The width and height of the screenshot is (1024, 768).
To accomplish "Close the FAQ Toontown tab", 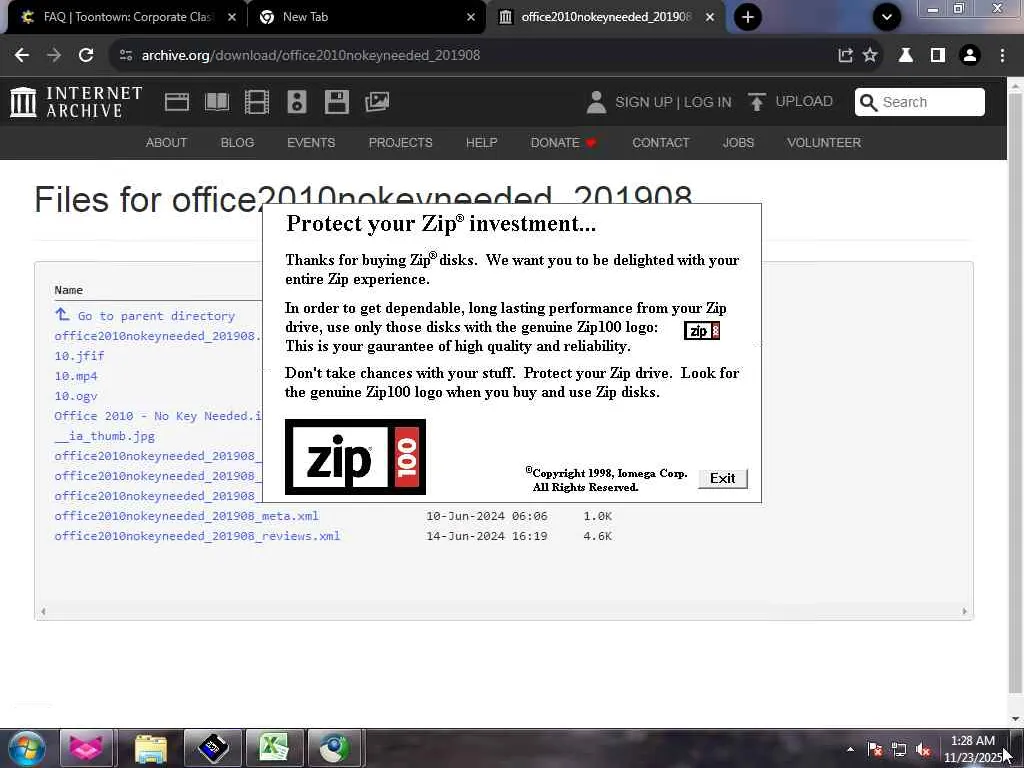I will [232, 17].
